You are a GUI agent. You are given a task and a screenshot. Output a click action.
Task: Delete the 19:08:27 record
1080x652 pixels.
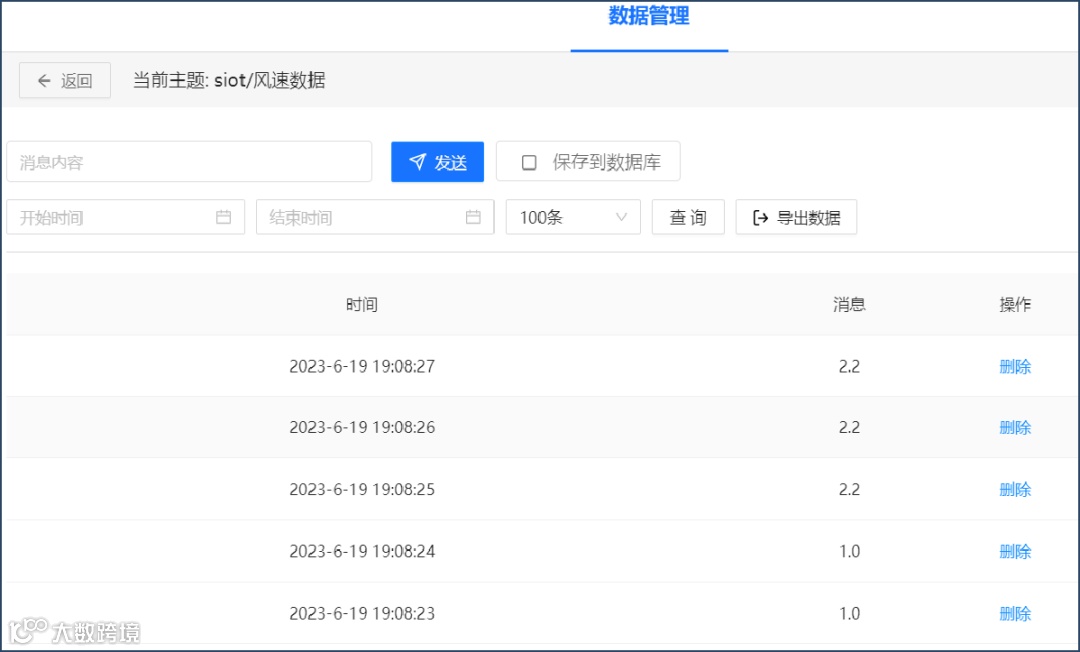click(1015, 366)
